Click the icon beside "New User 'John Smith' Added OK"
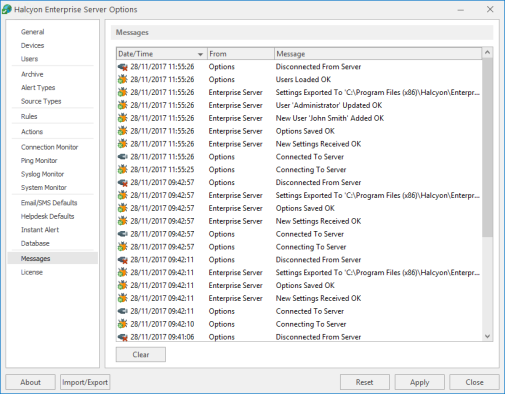 click(x=123, y=118)
